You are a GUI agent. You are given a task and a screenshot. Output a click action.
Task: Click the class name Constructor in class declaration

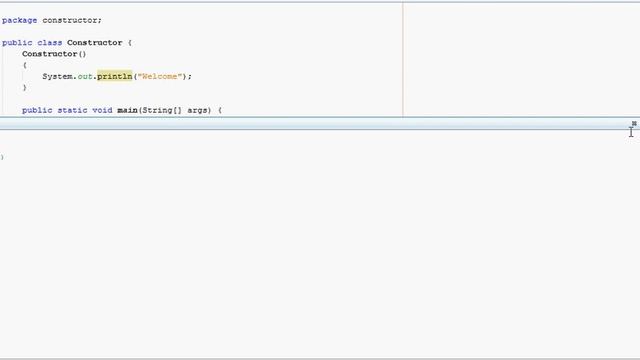click(x=95, y=42)
